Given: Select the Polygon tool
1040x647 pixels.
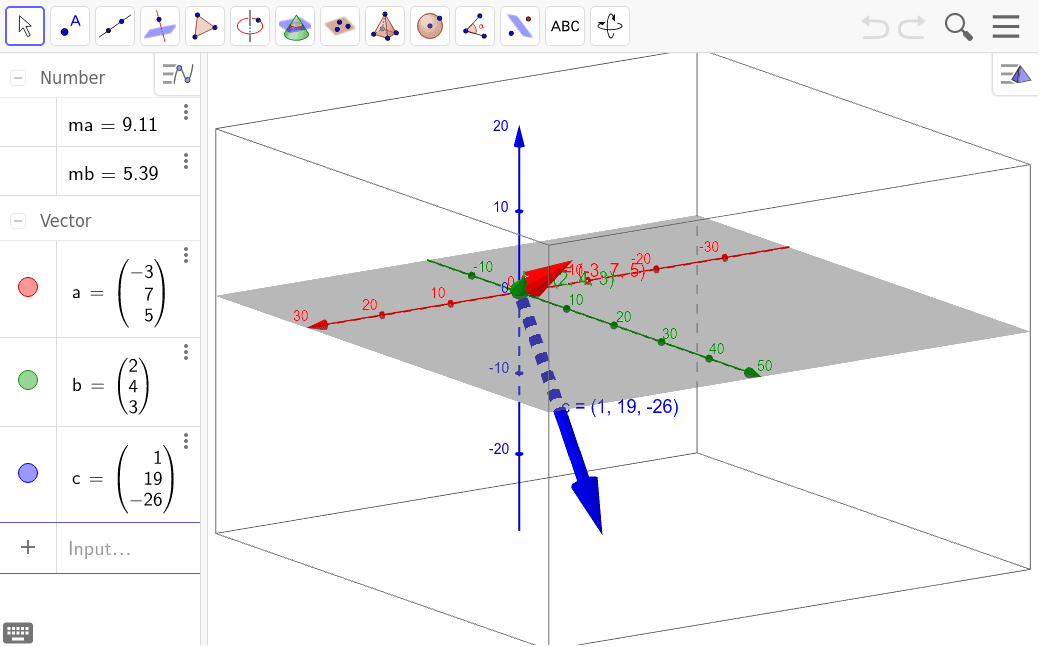Looking at the screenshot, I should click(205, 27).
